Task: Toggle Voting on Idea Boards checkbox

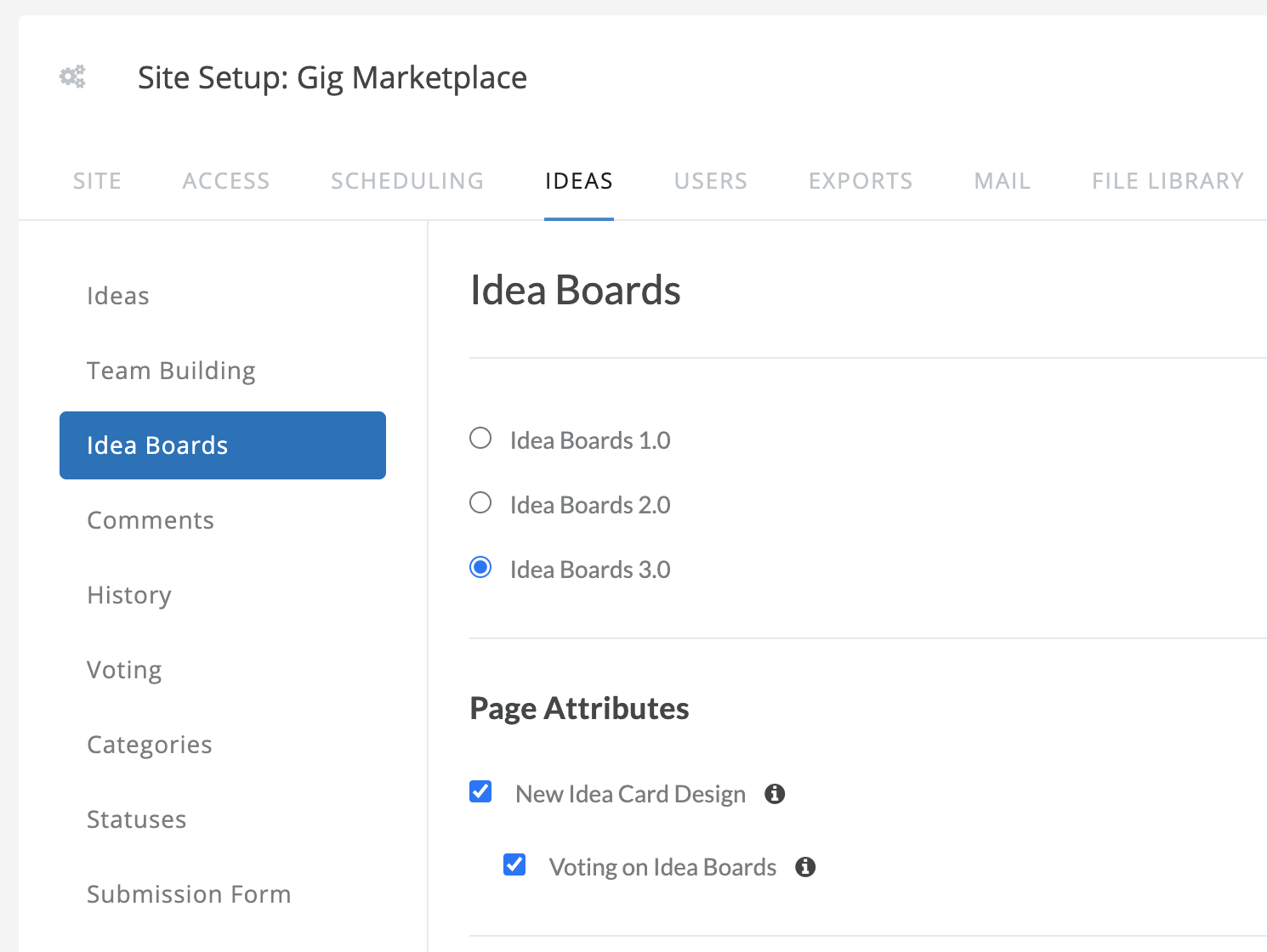Action: tap(514, 864)
